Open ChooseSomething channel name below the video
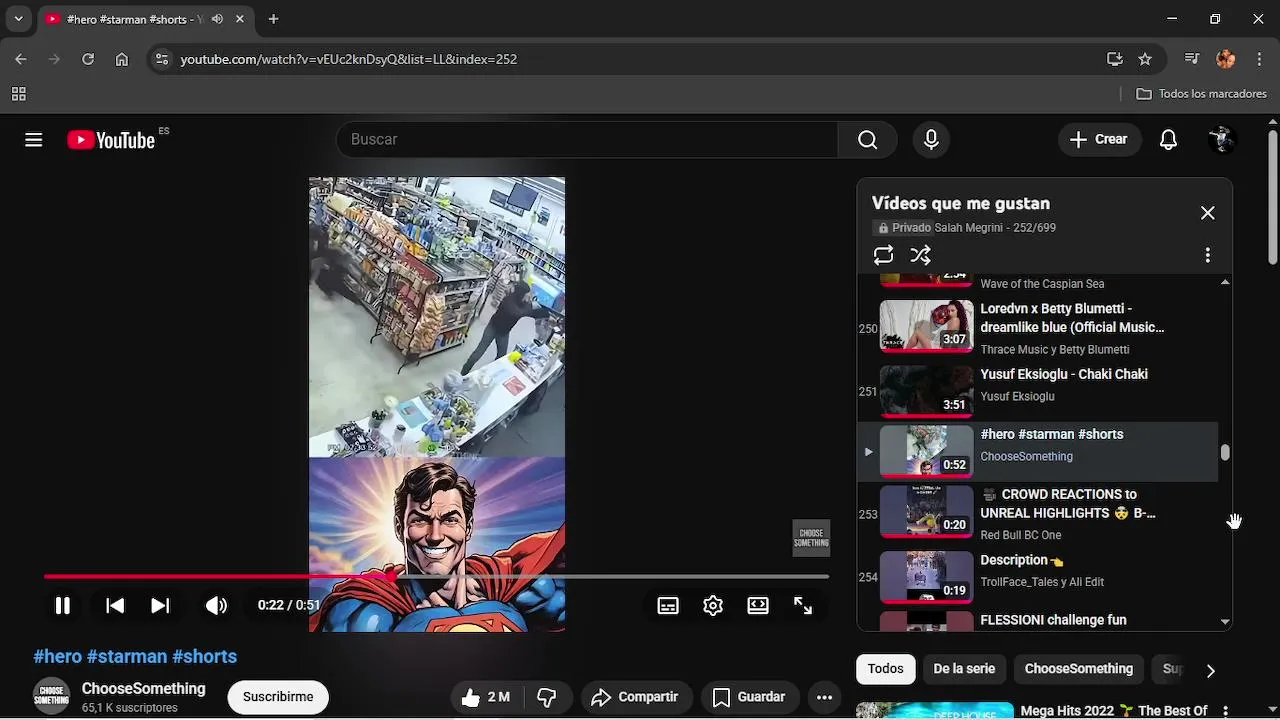 coord(143,689)
